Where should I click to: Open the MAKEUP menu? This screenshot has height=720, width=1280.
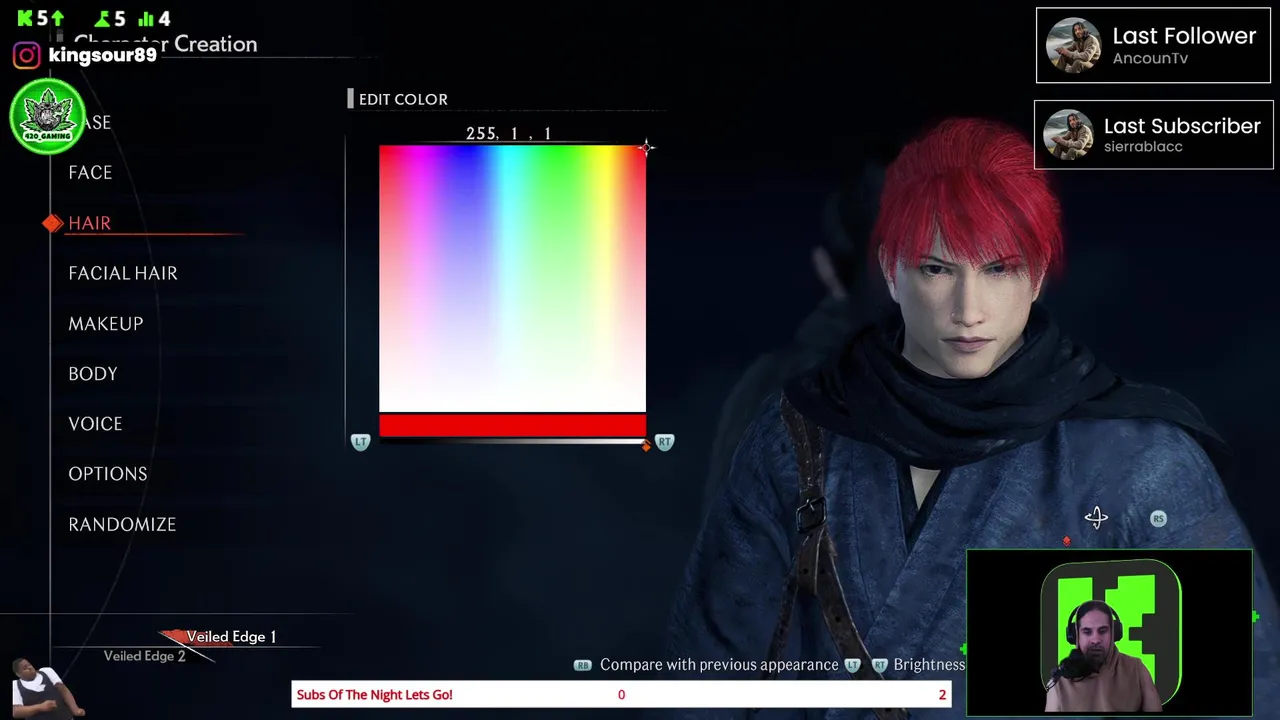(x=106, y=323)
